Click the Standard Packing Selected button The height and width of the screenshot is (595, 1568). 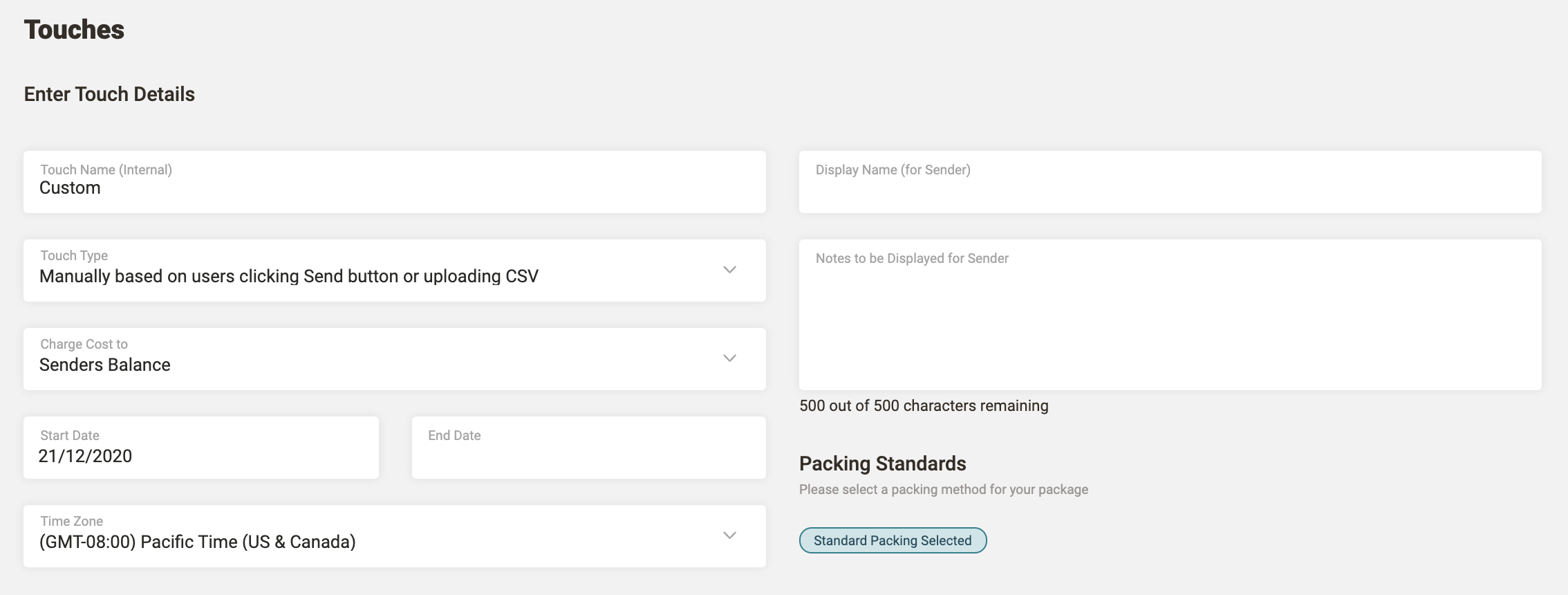point(893,540)
